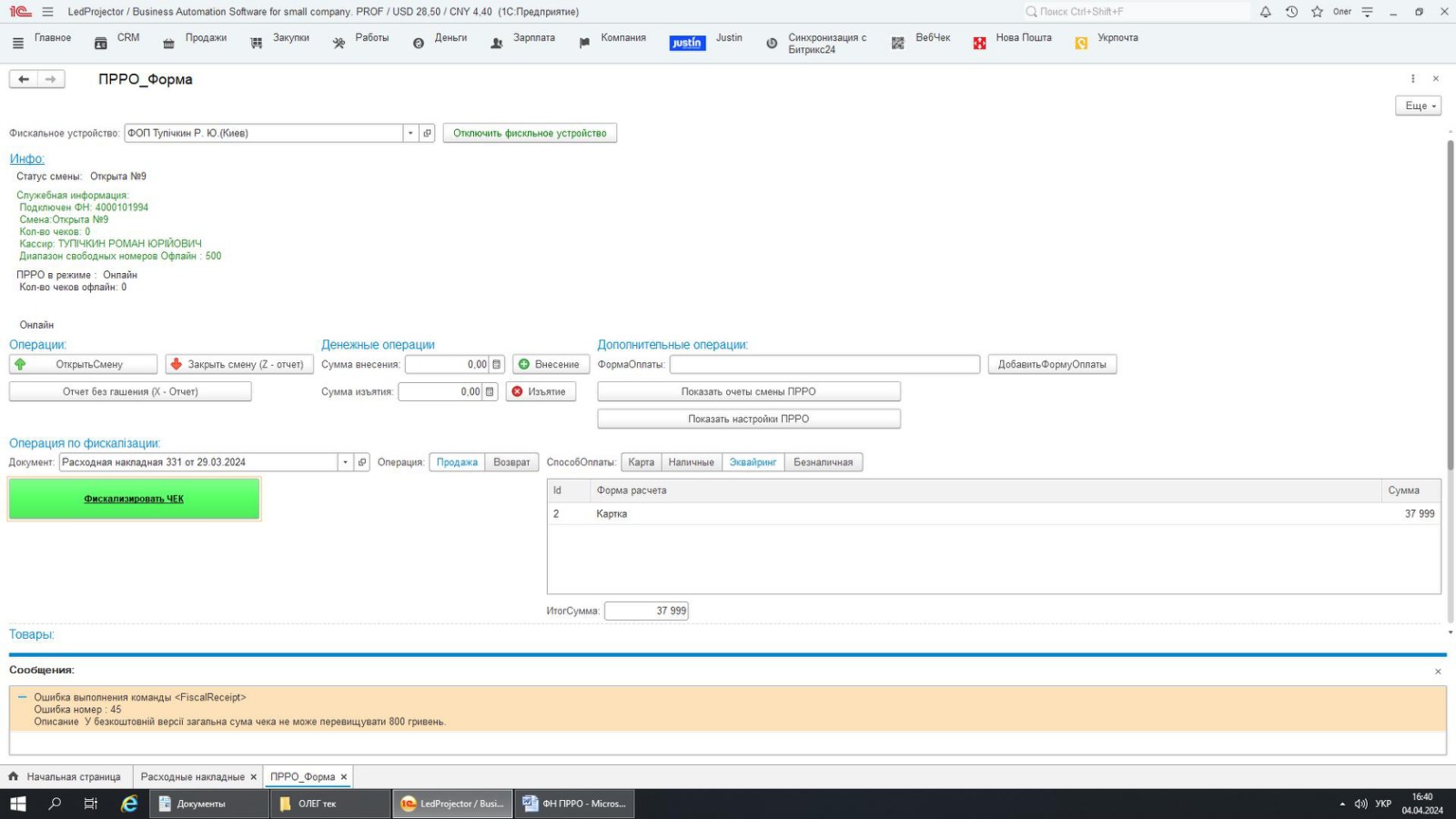Image resolution: width=1456 pixels, height=819 pixels.
Task: Open the Justin section icon
Action: point(687,43)
